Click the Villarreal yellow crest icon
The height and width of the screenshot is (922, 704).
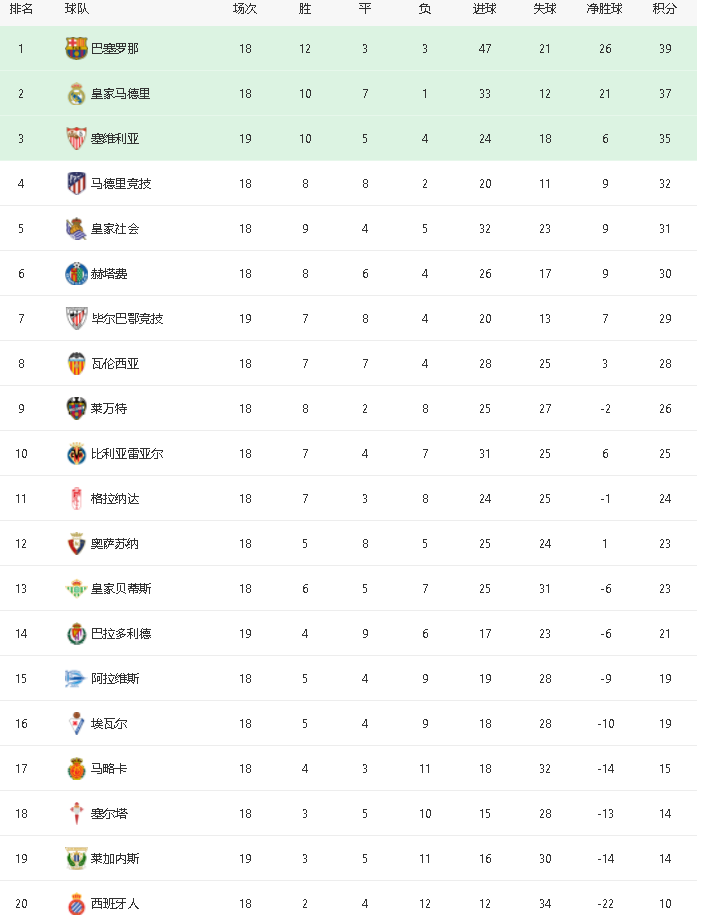76,453
